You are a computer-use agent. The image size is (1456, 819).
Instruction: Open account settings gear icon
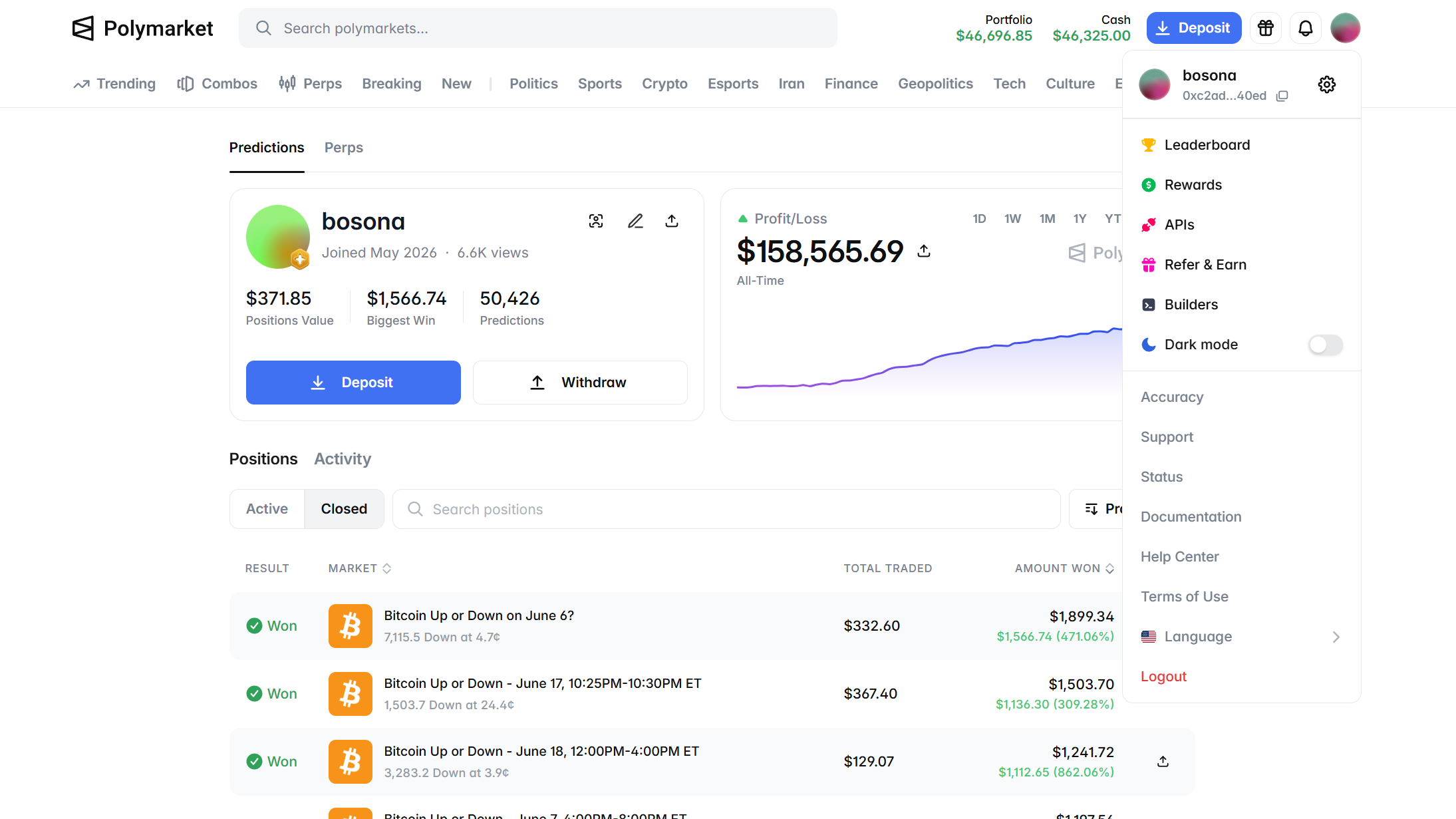[x=1327, y=84]
